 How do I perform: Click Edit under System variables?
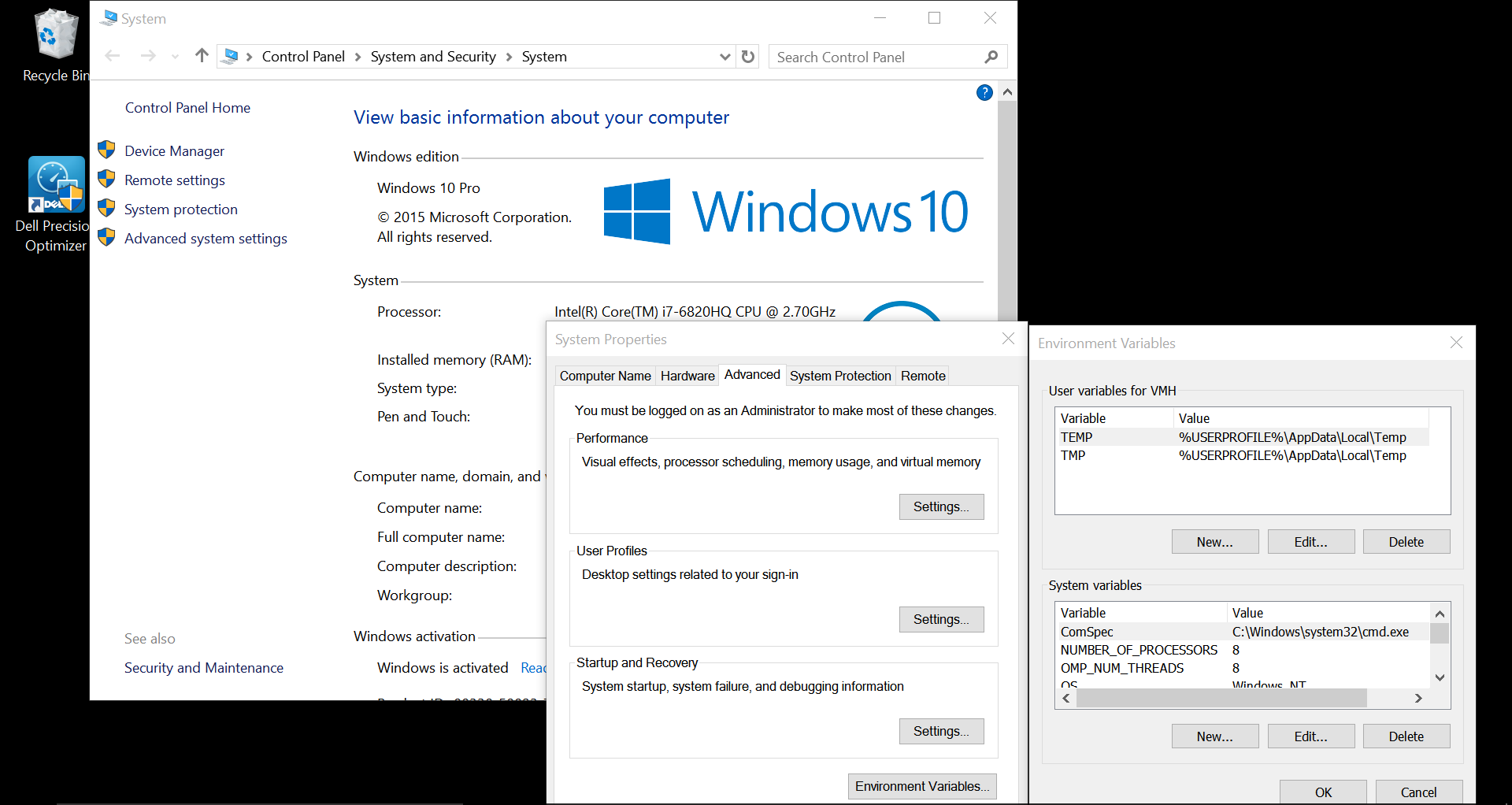click(x=1311, y=736)
